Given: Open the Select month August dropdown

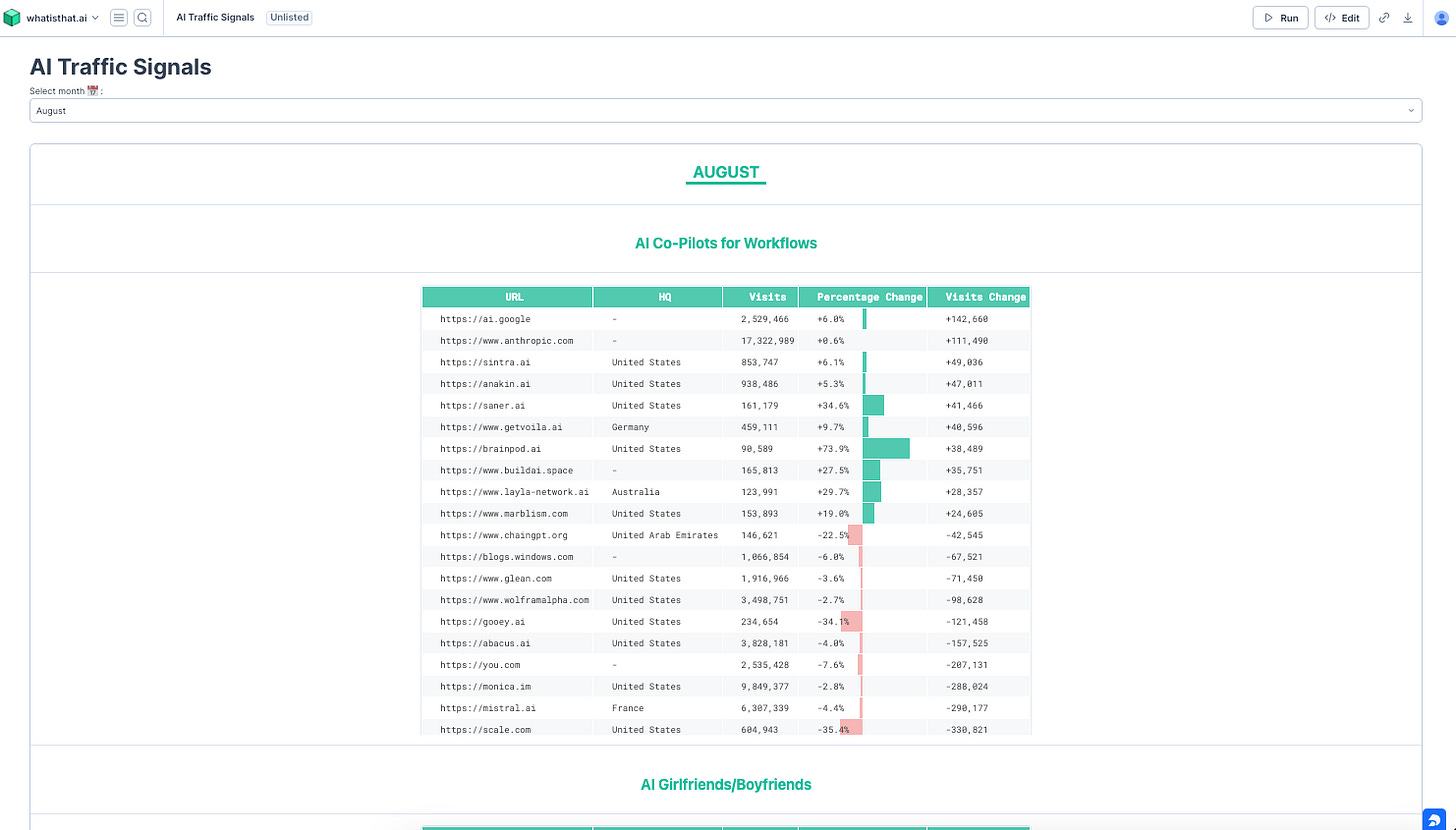Looking at the screenshot, I should [726, 111].
